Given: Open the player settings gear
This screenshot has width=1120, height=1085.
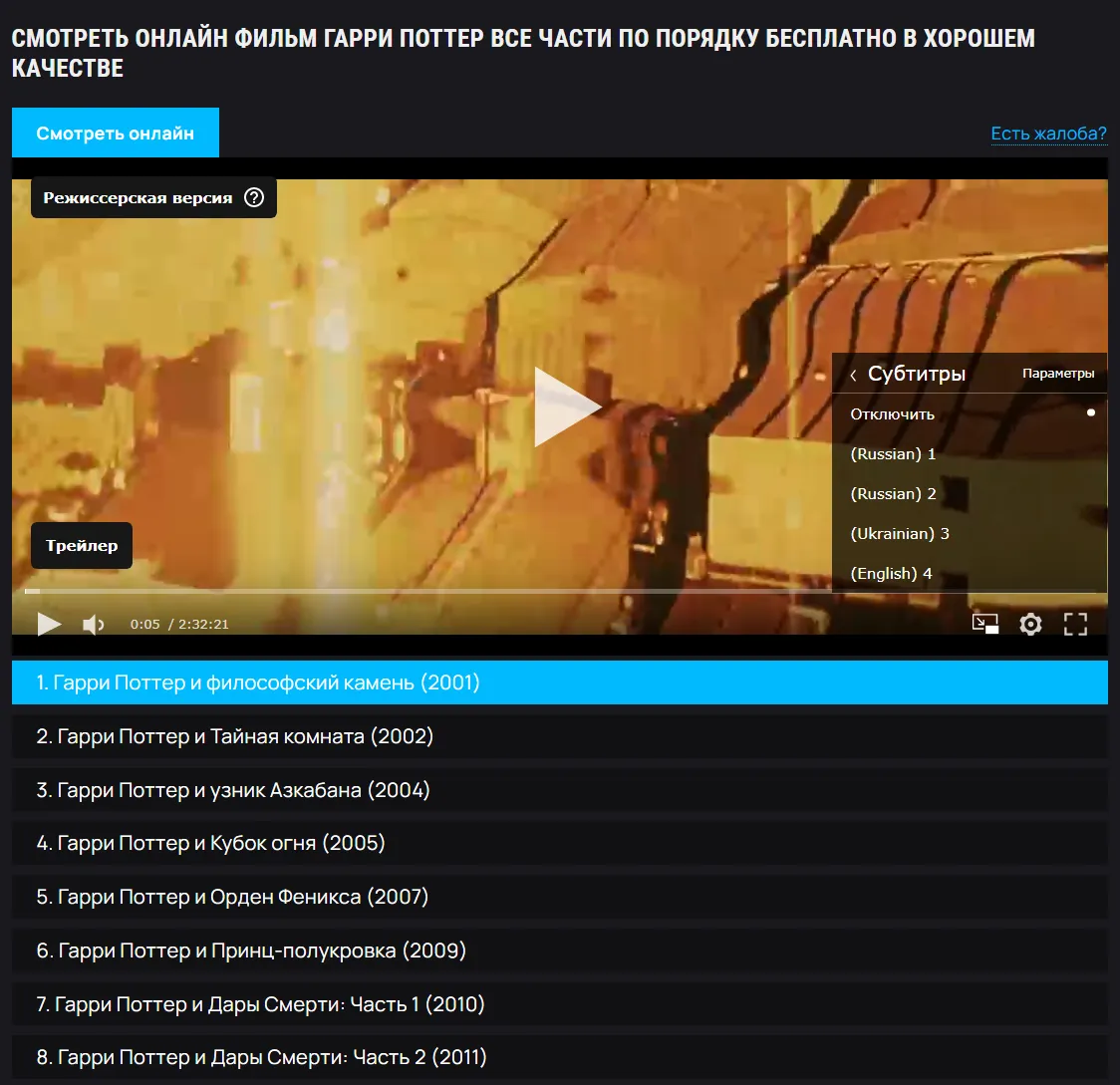Looking at the screenshot, I should pyautogui.click(x=1030, y=624).
